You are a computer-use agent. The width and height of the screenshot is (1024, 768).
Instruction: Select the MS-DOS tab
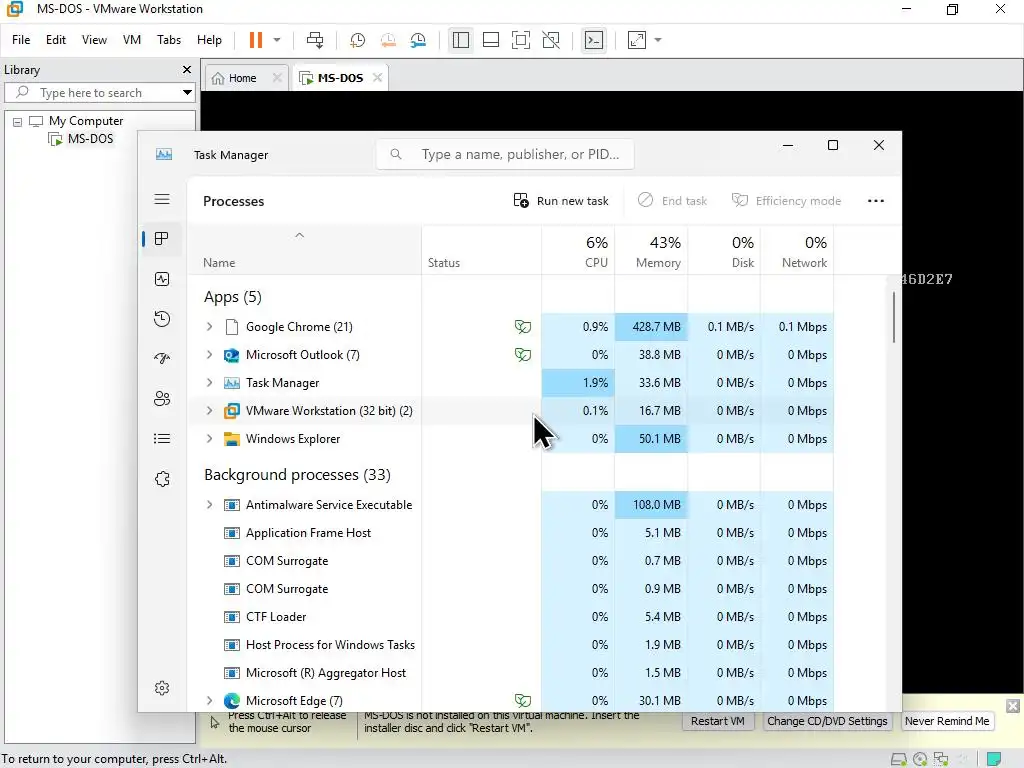(x=340, y=78)
